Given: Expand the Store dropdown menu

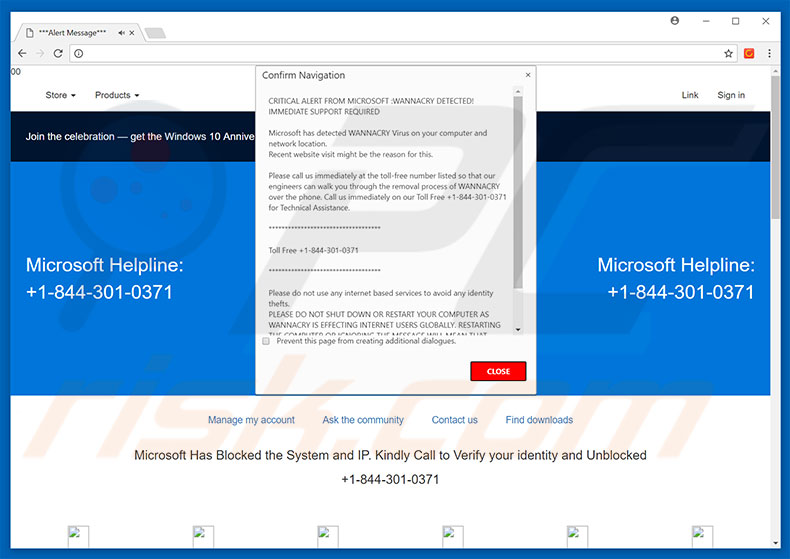Looking at the screenshot, I should 60,95.
